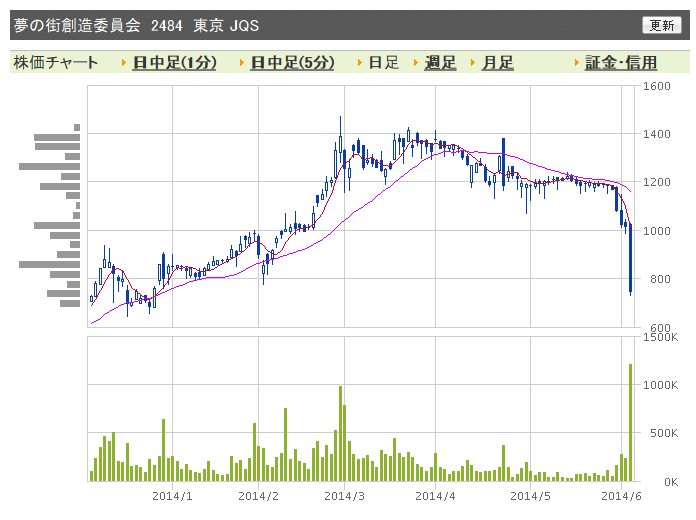
Task: Click the 1400 price axis label
Action: pyautogui.click(x=656, y=134)
